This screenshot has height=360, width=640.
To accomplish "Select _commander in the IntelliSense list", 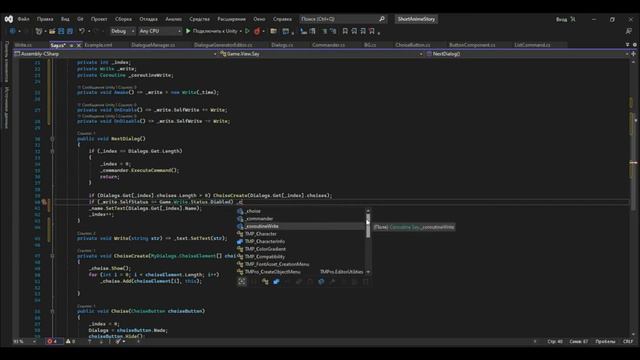I will click(x=300, y=219).
